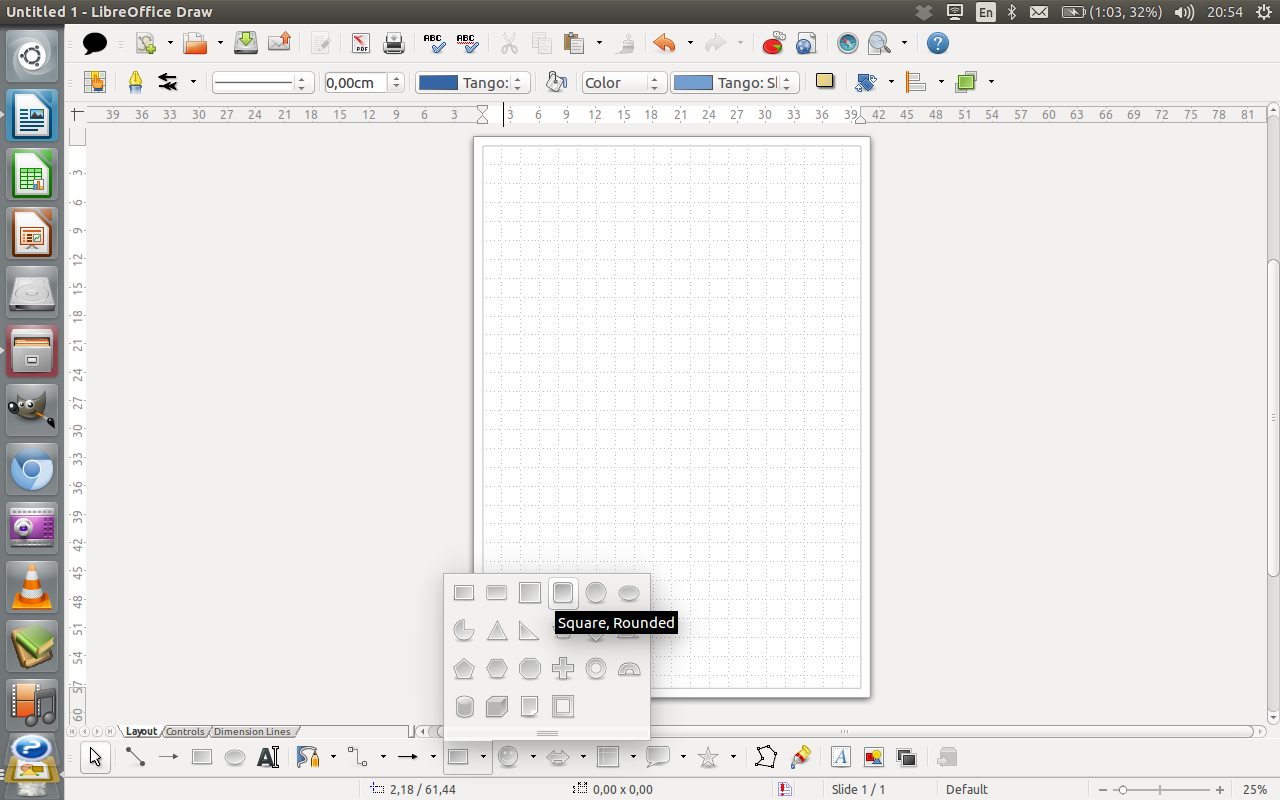
Task: Activate the Line drawing tool
Action: coord(135,758)
